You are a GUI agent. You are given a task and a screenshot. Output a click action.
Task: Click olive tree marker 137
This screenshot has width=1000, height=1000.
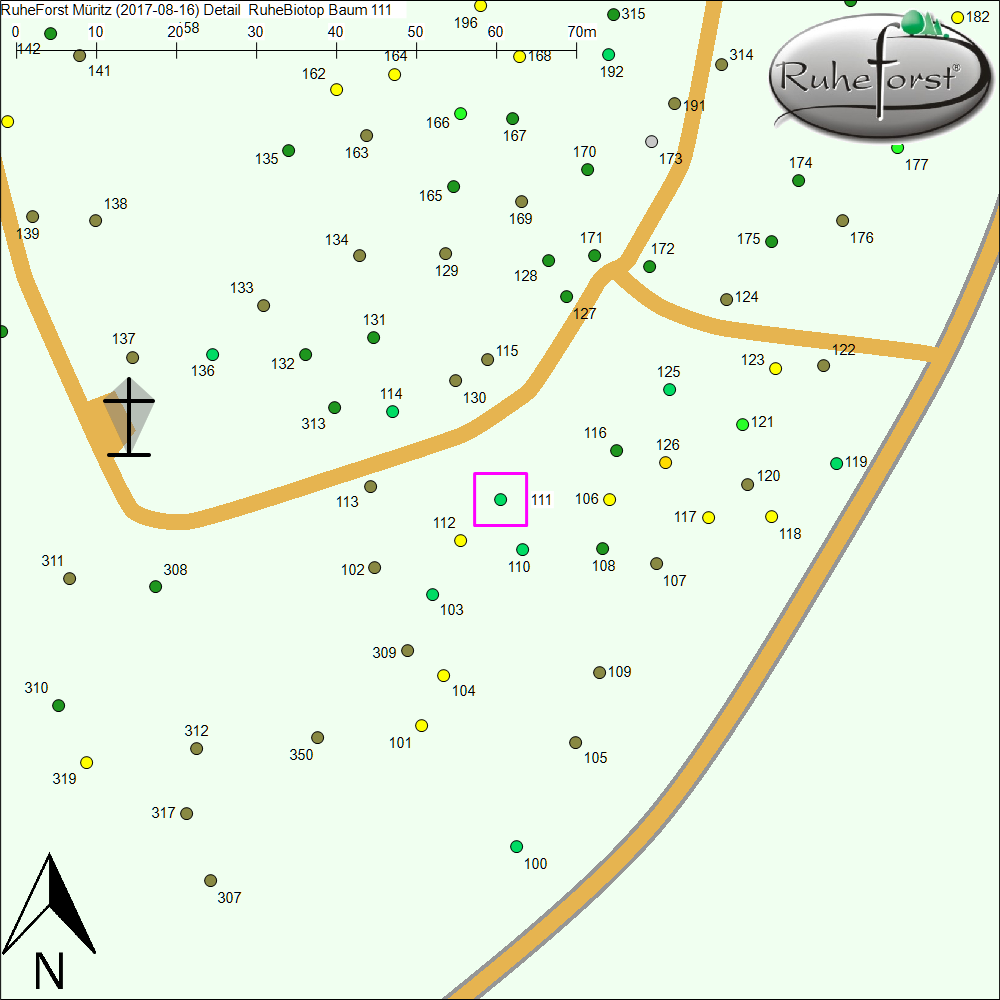132,357
